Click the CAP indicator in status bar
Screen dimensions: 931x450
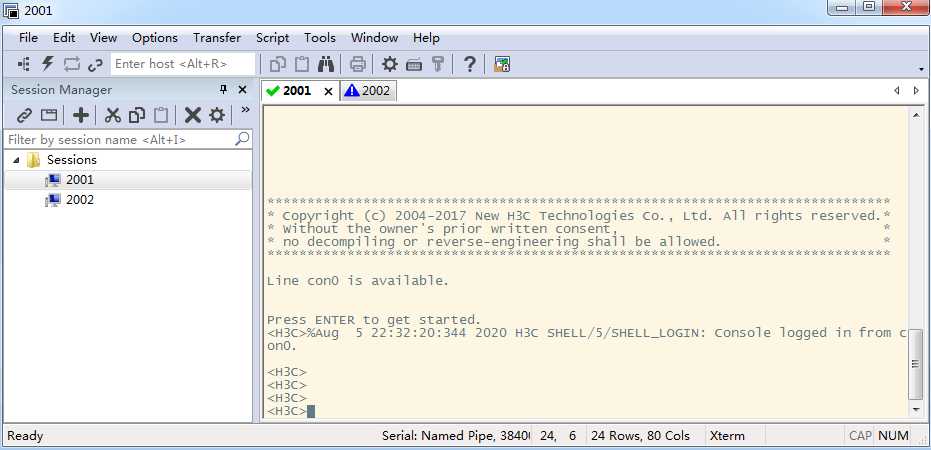click(860, 436)
